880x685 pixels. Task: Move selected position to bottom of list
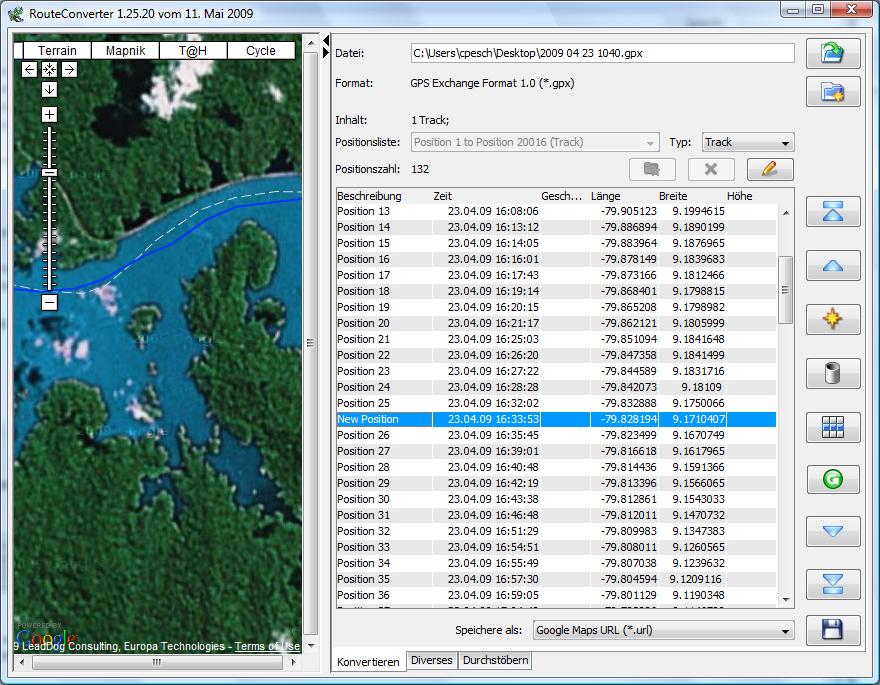pyautogui.click(x=833, y=585)
